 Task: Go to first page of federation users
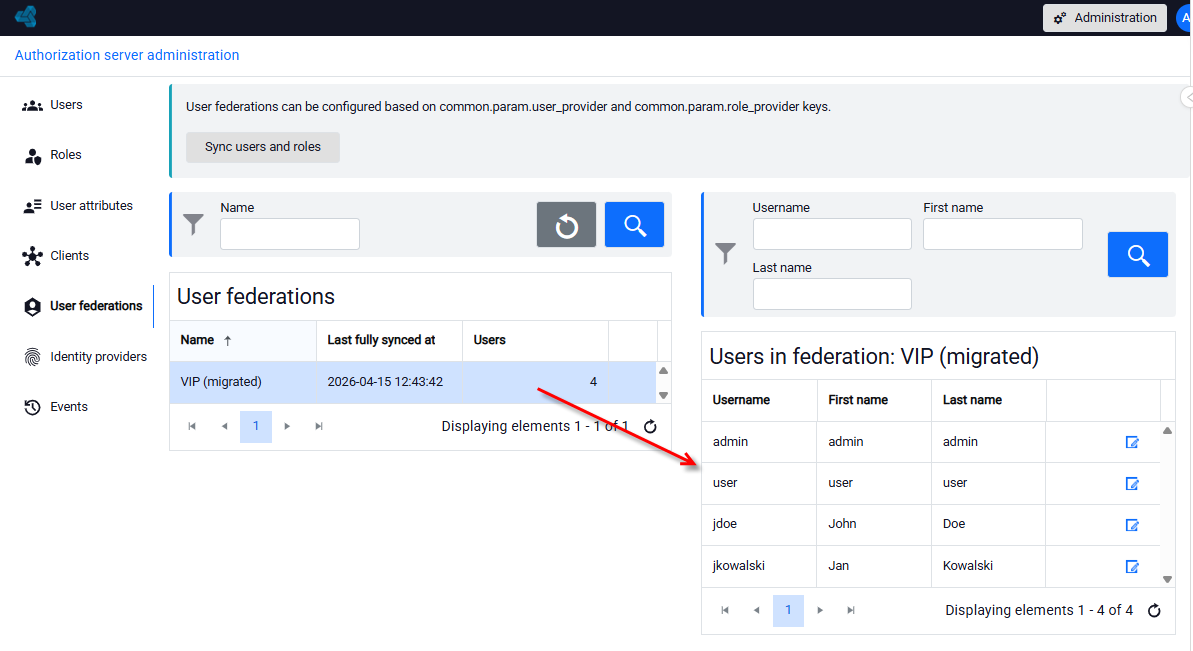tap(725, 611)
